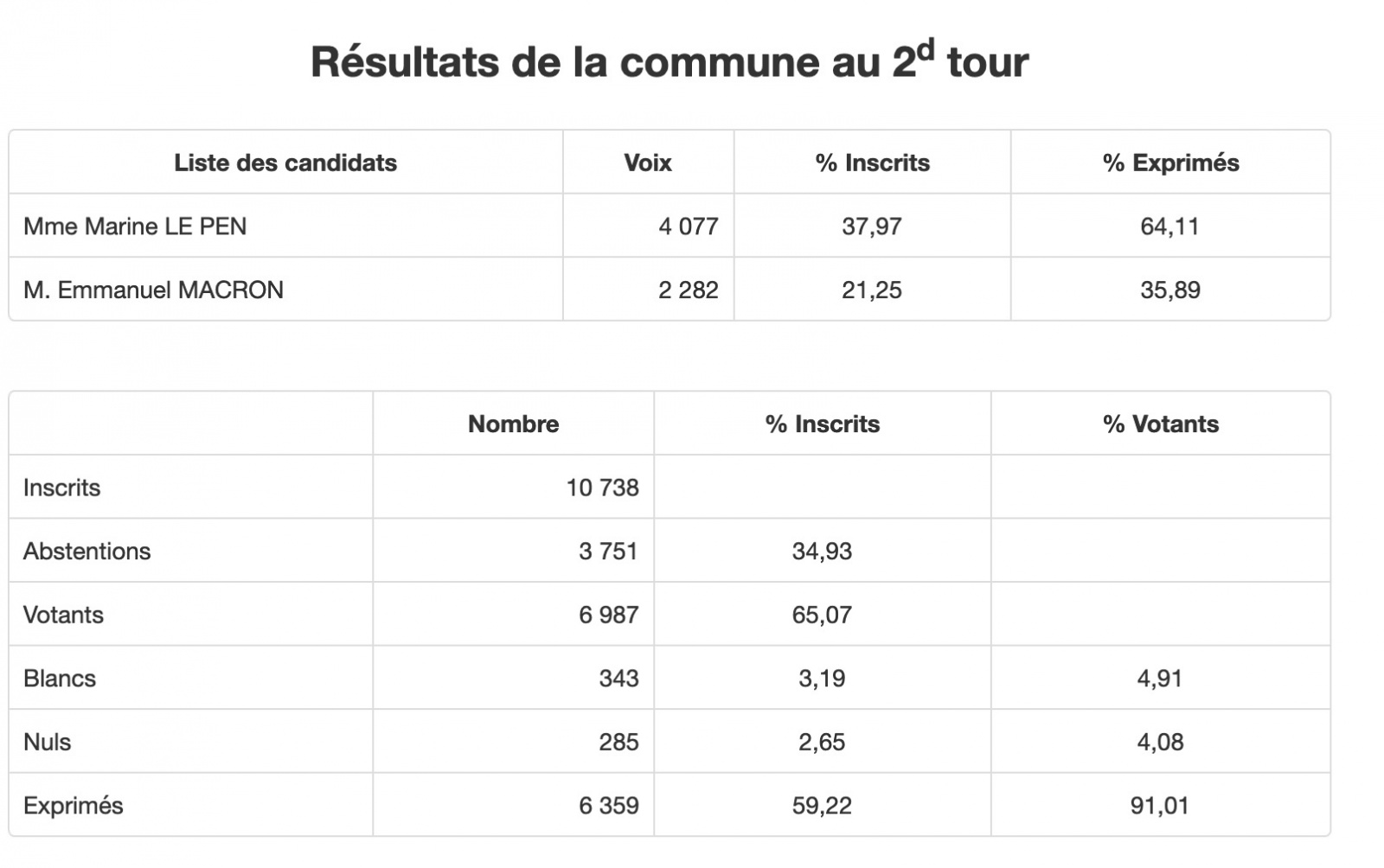Viewport: 1384px width, 868px height.
Task: Click the Exprimés row label
Action: pyautogui.click(x=74, y=806)
